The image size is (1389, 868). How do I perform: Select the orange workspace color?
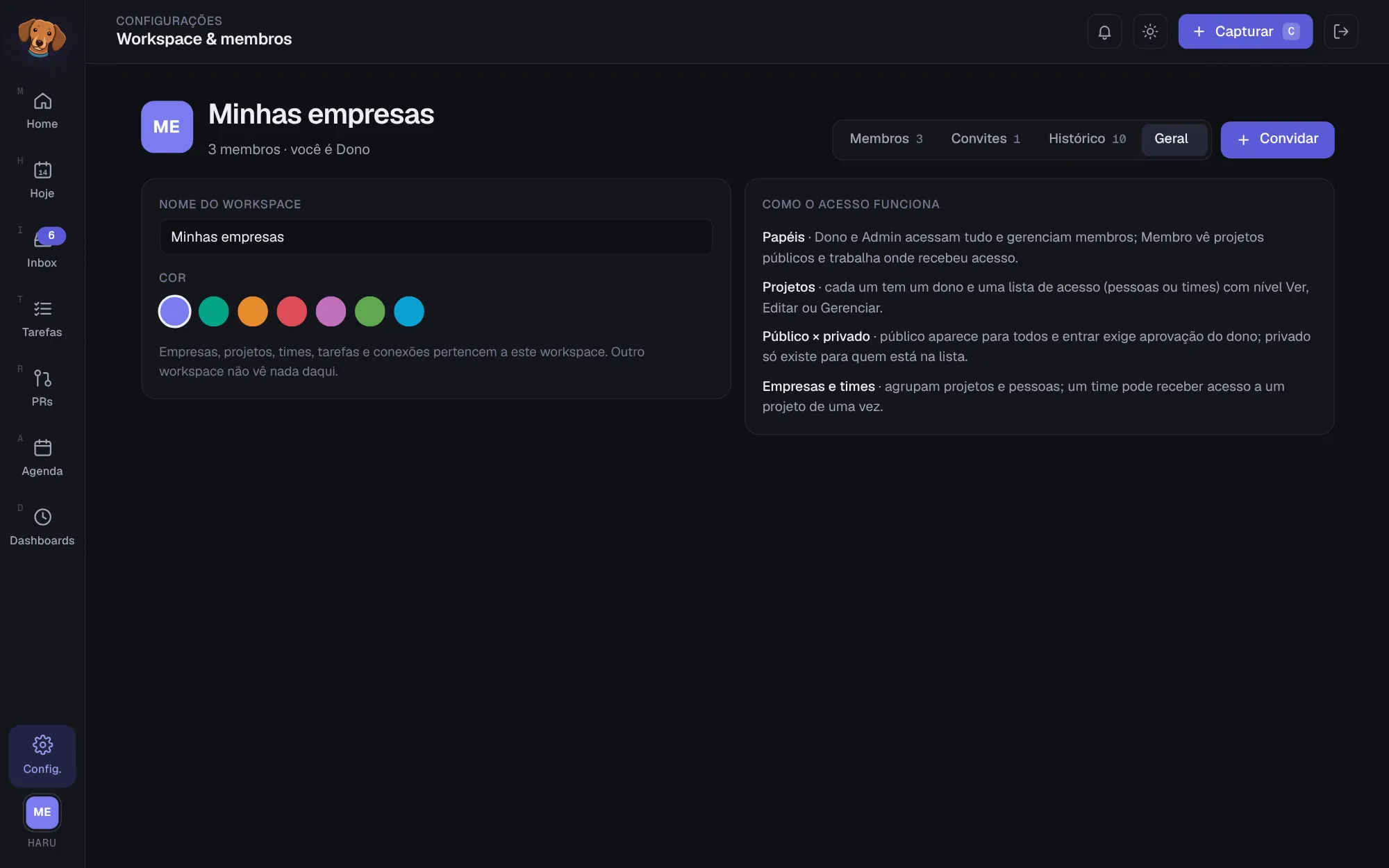click(253, 311)
